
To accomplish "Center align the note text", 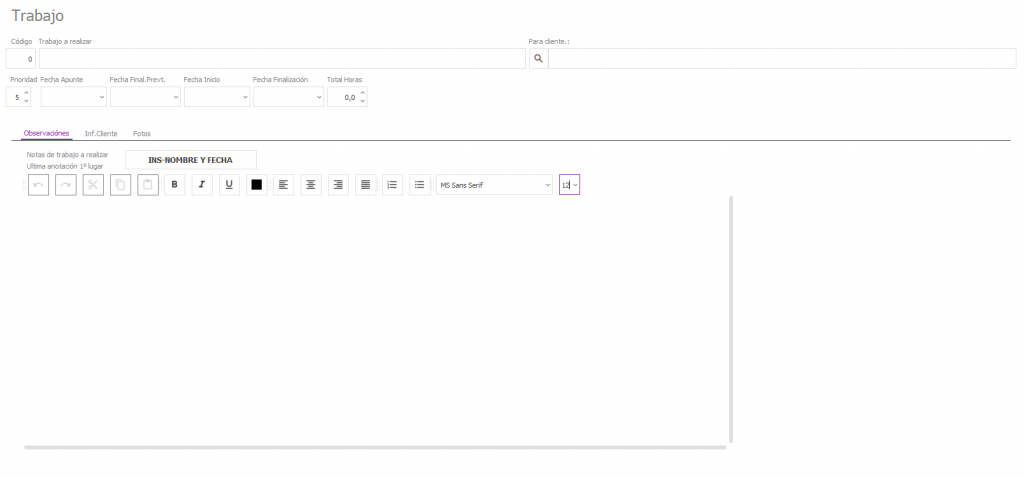I will [311, 185].
